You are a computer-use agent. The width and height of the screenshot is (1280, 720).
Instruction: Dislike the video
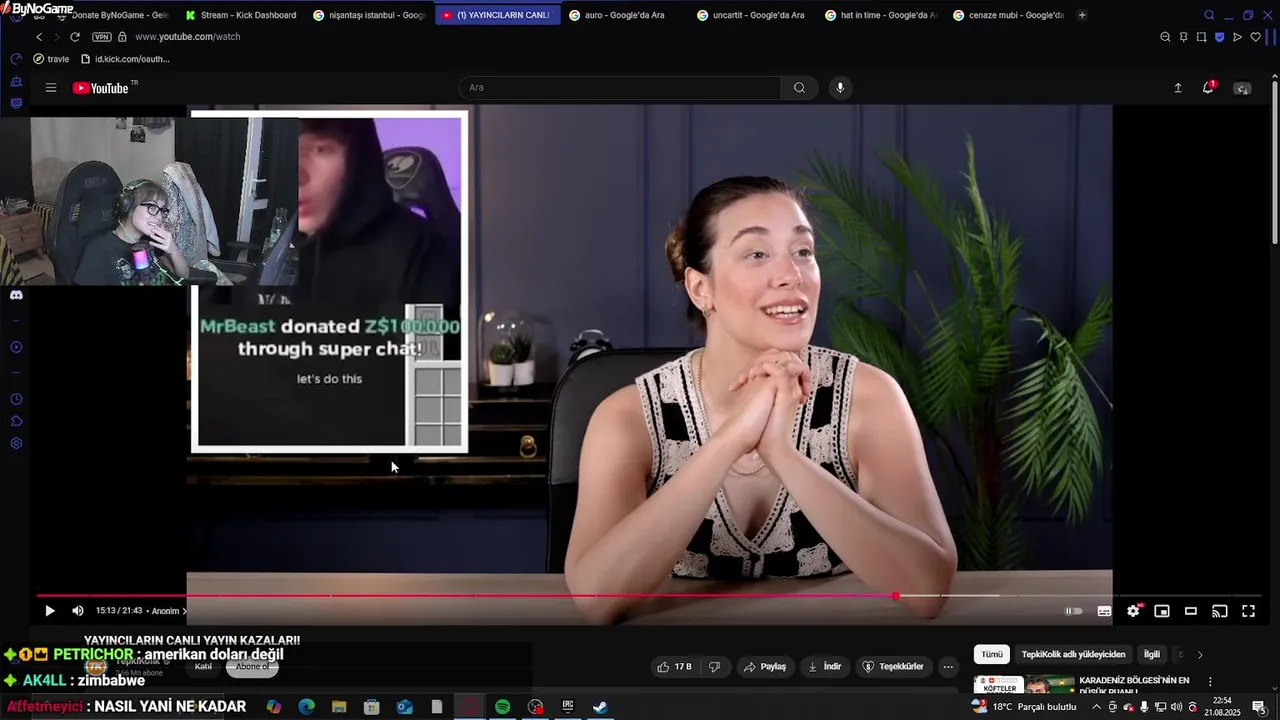714,667
